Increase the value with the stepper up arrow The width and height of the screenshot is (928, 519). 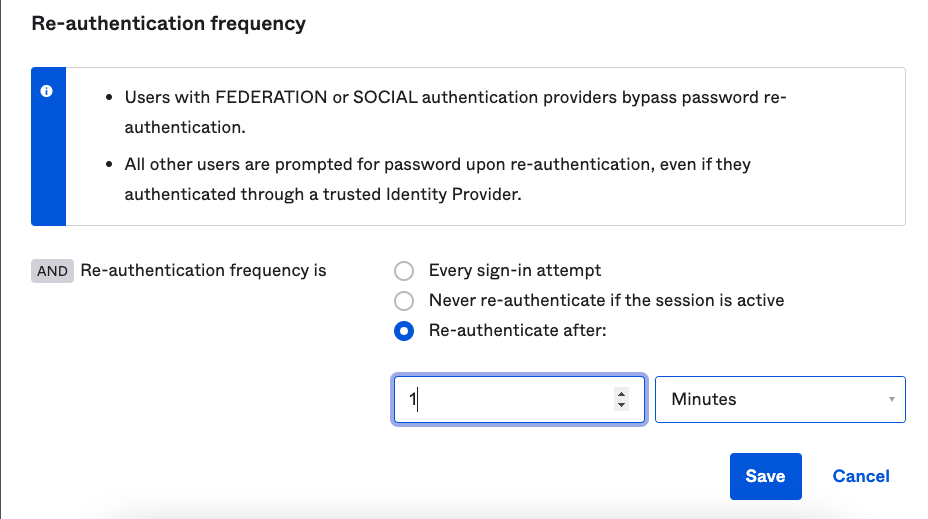pos(622,394)
